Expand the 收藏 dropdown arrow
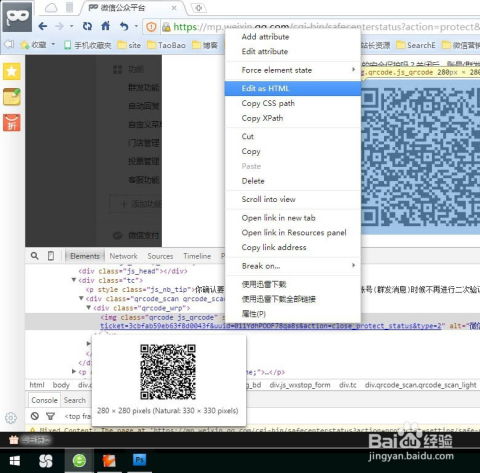The height and width of the screenshot is (473, 480). pos(53,44)
